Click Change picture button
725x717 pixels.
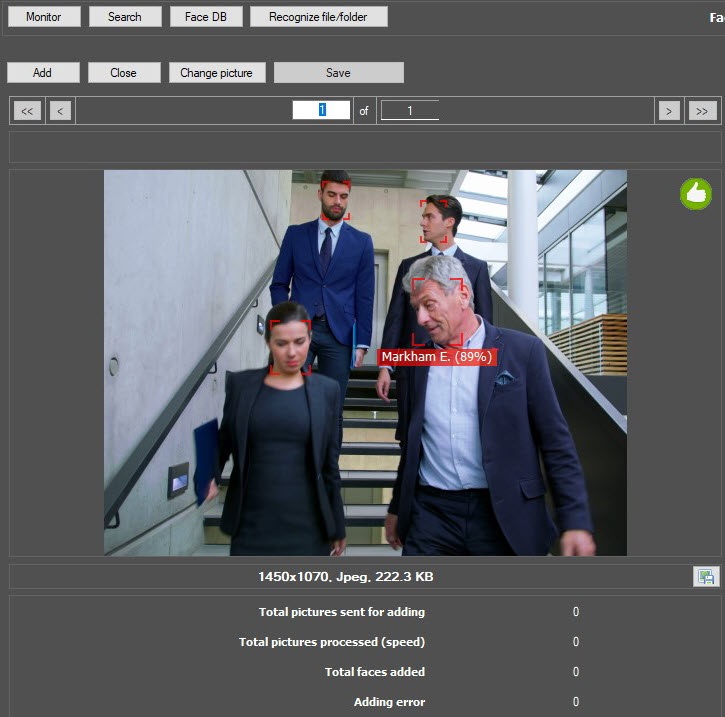tap(217, 73)
